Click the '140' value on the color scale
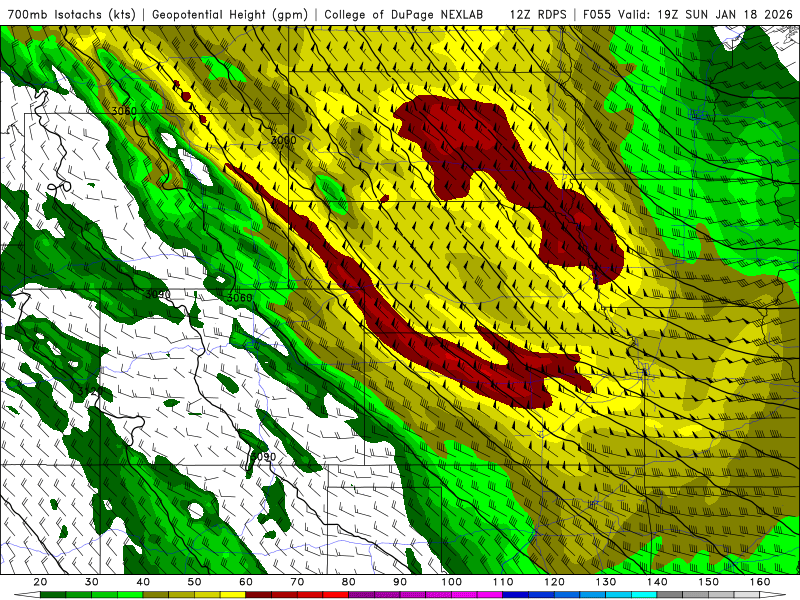 coord(657,582)
